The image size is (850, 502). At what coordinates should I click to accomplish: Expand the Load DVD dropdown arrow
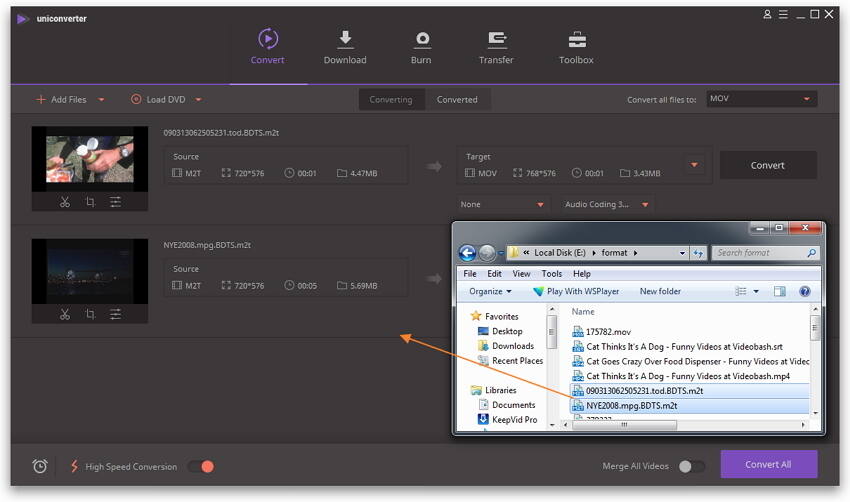(198, 100)
